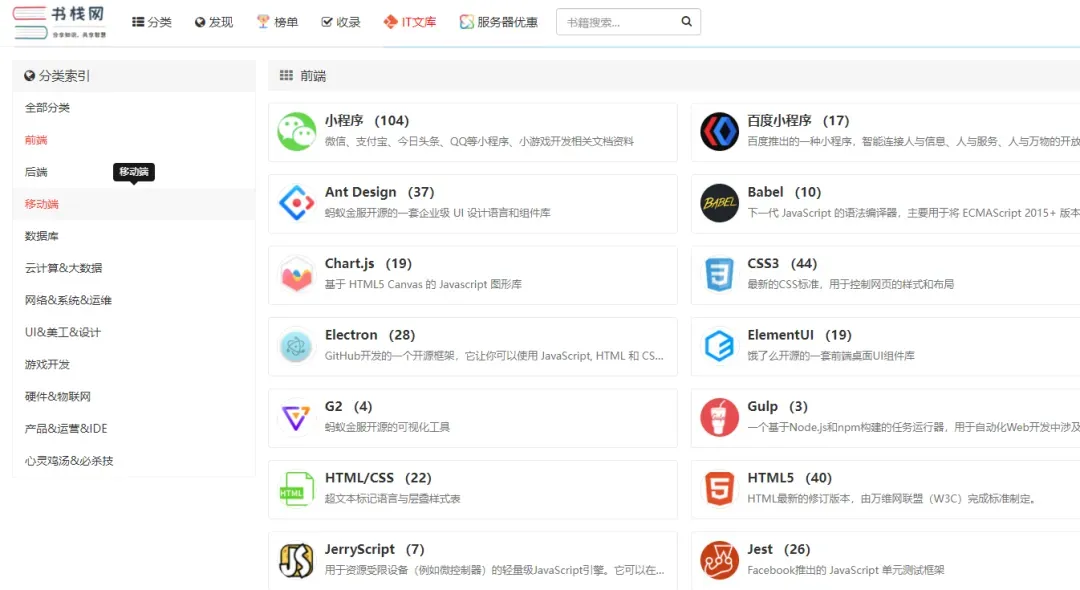Open the Babel (10) title
The width and height of the screenshot is (1080, 590).
click(784, 192)
